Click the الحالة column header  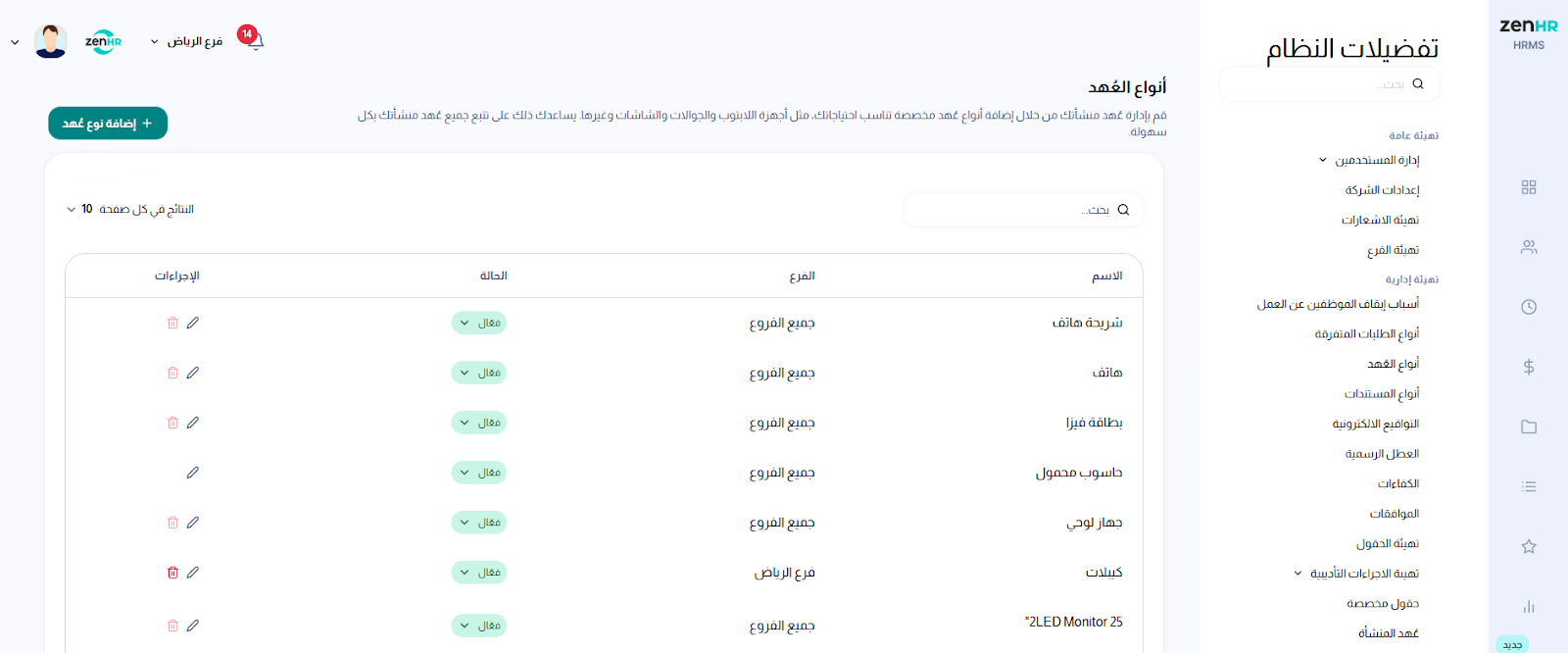pos(494,276)
